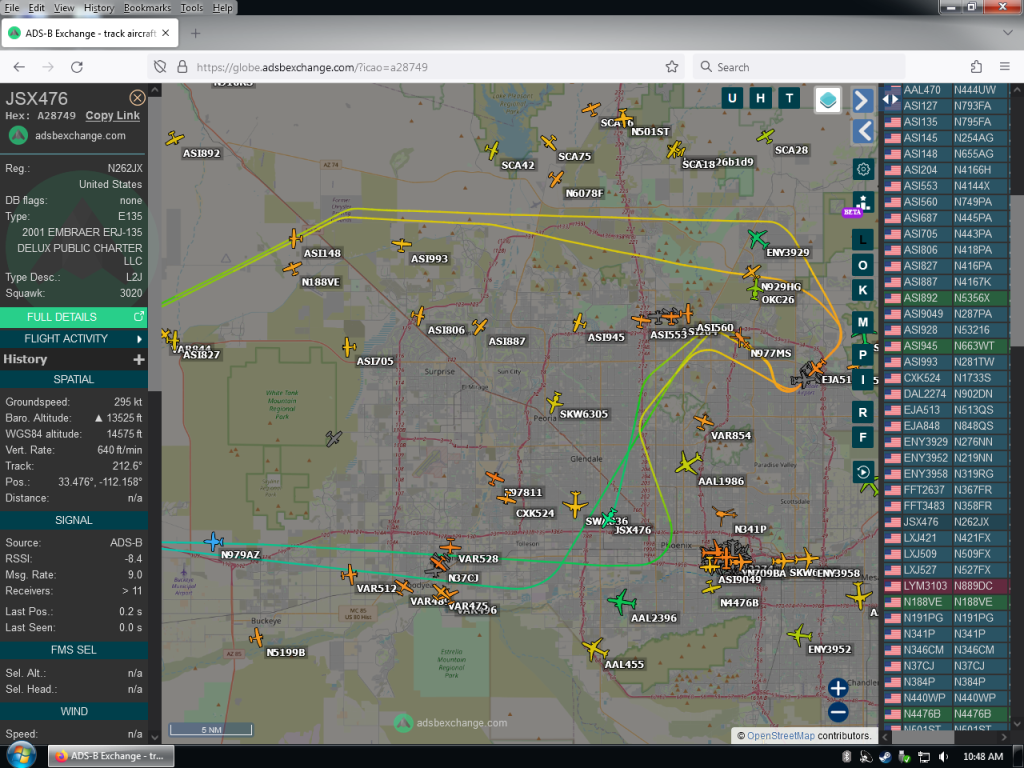Reload the current page
This screenshot has width=1024, height=768.
[x=77, y=67]
